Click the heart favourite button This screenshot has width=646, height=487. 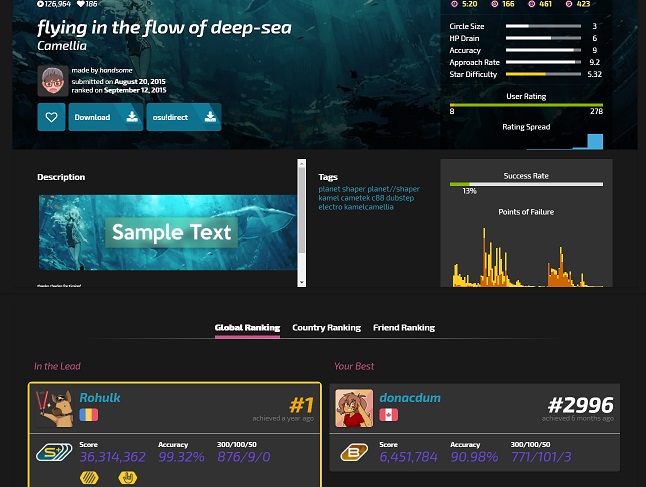coord(51,117)
